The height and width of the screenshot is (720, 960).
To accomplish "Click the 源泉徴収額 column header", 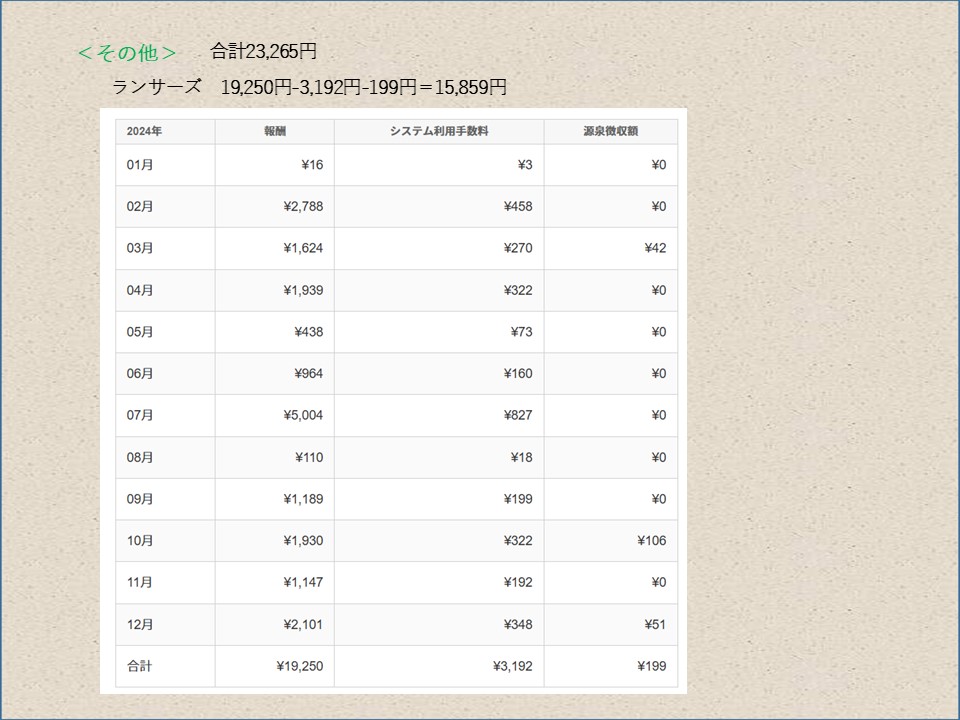I will coord(610,131).
